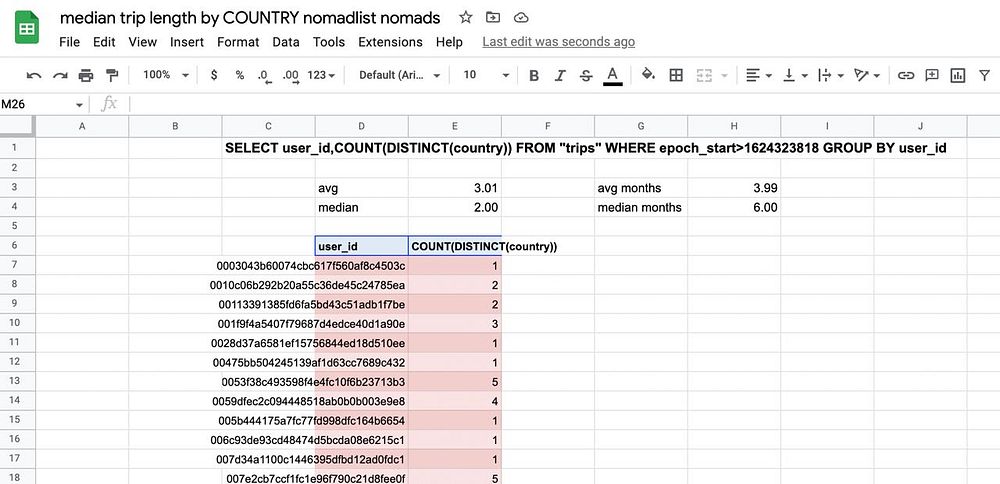Select the cell with value 3.99
1000x484 pixels.
point(734,188)
